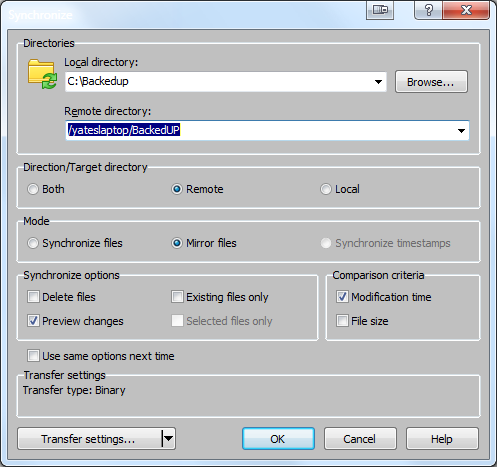Close the Synchronize dialog with X
The image size is (497, 467).
[x=466, y=10]
